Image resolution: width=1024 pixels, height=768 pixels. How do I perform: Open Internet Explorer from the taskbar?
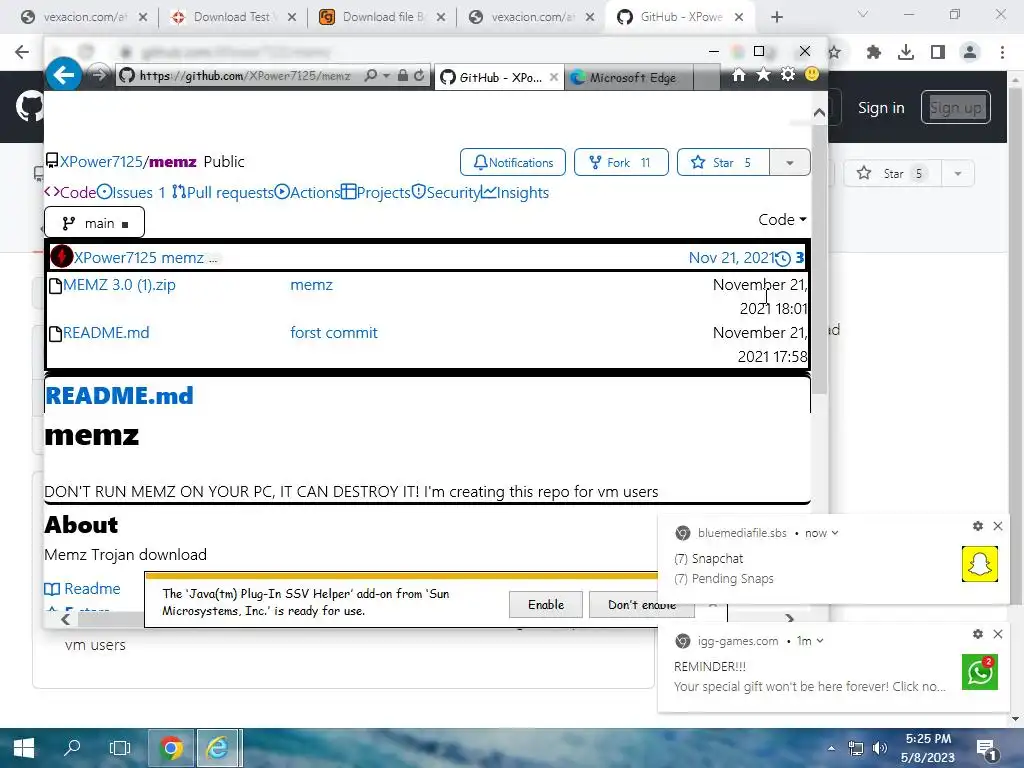[219, 748]
